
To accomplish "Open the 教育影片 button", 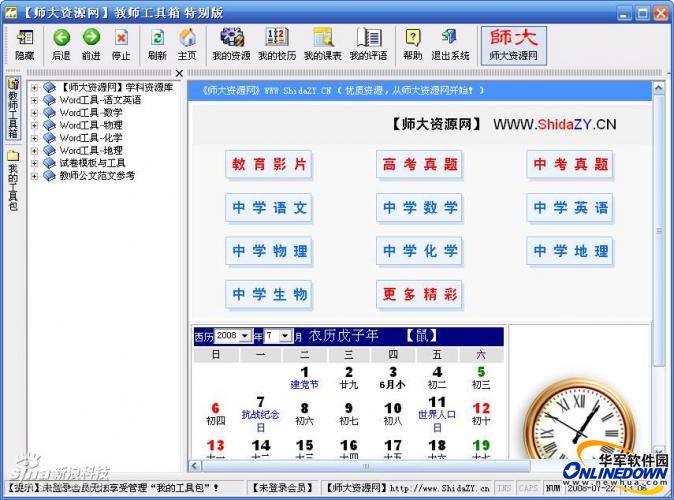I will coord(269,164).
